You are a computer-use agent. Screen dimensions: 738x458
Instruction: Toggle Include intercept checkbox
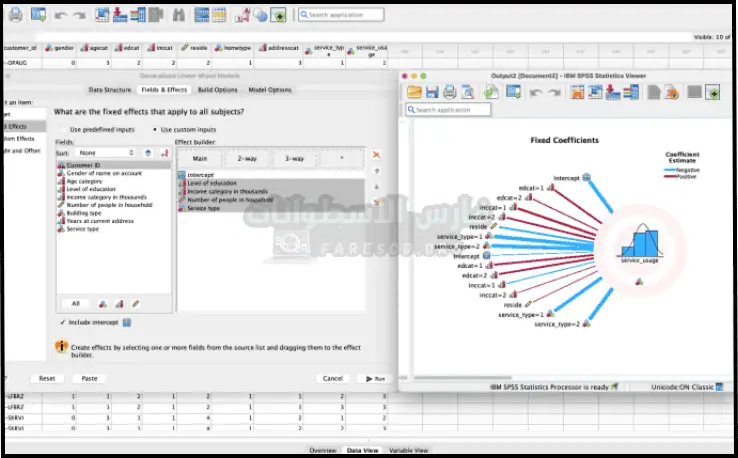61,322
